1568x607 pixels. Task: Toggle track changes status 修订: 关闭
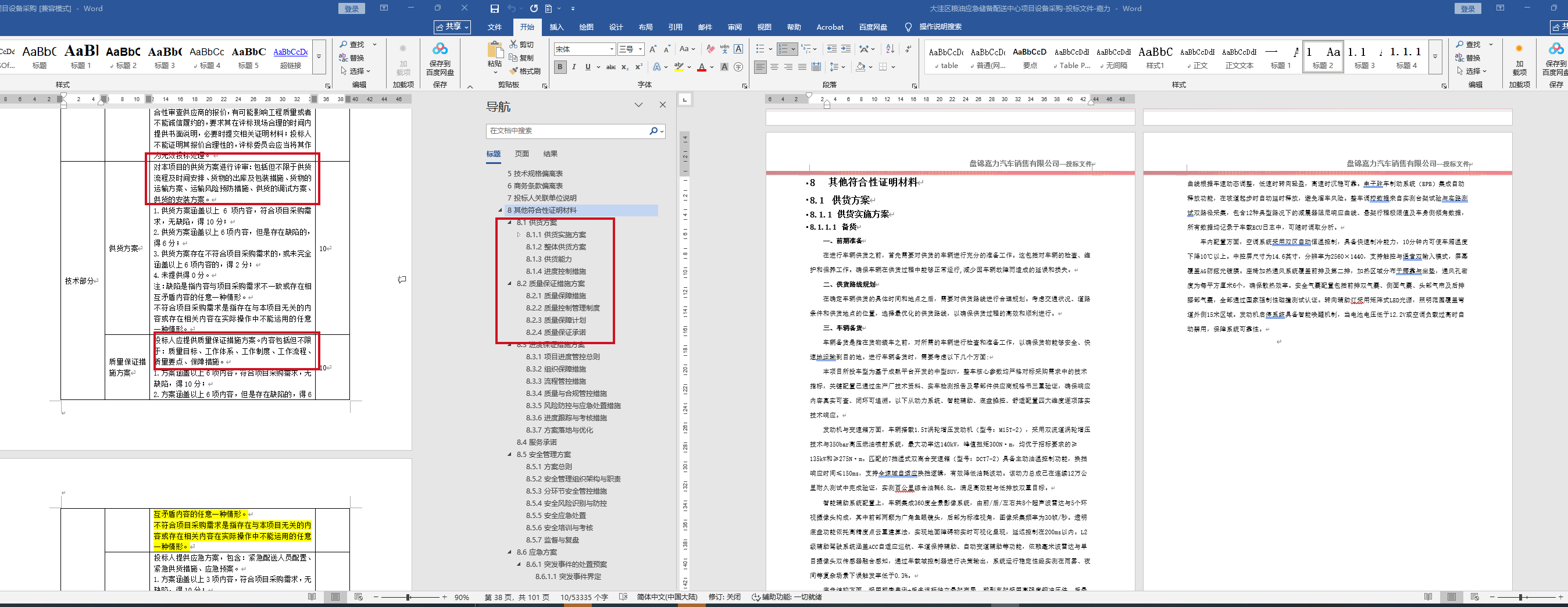[x=724, y=597]
